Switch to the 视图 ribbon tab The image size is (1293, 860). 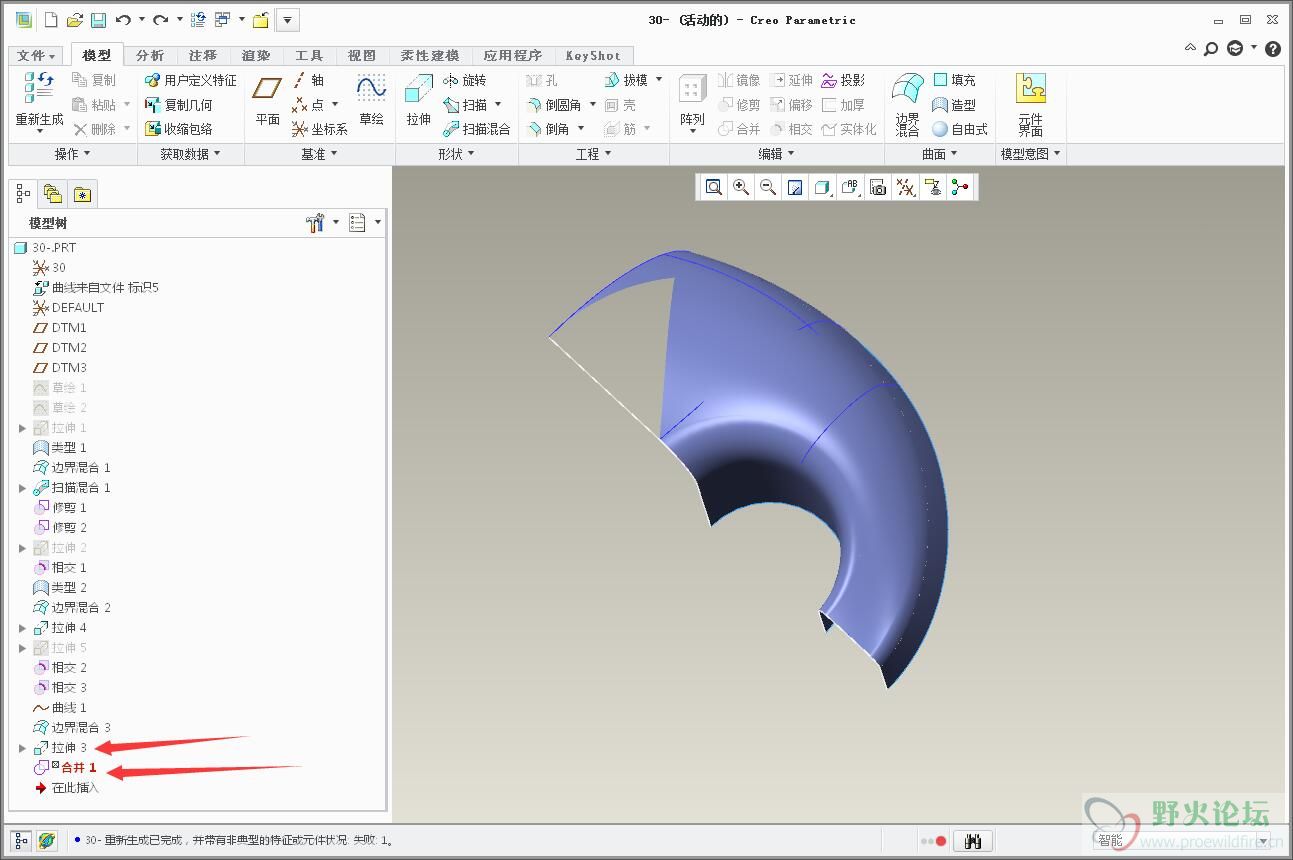pos(362,56)
